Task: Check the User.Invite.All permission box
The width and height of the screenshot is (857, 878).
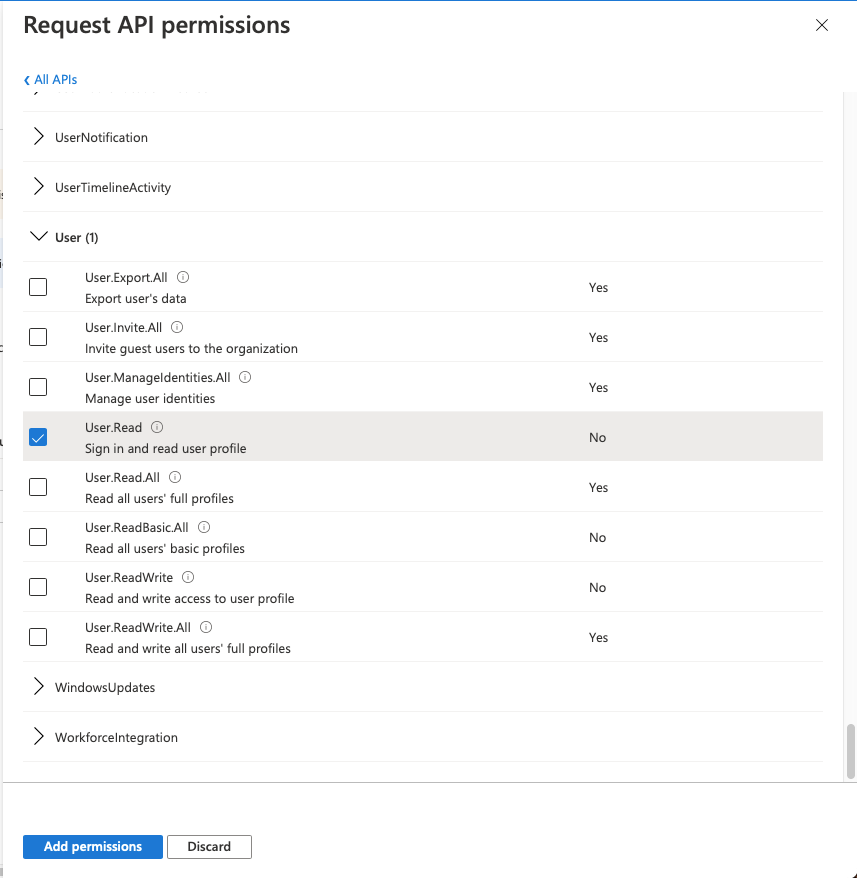Action: [38, 336]
